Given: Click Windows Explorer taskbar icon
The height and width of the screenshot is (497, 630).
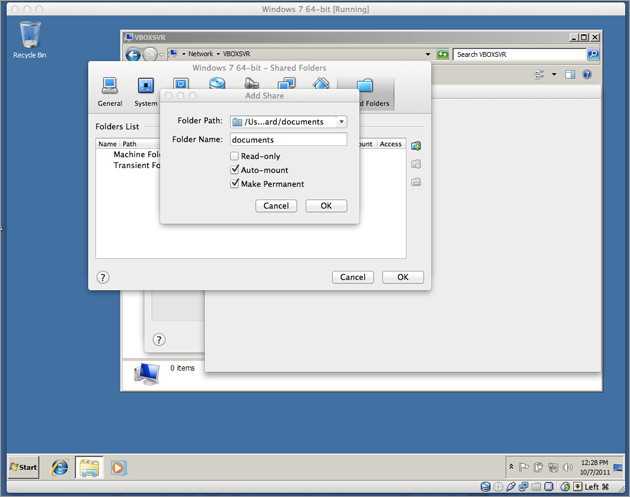Looking at the screenshot, I should tap(89, 467).
